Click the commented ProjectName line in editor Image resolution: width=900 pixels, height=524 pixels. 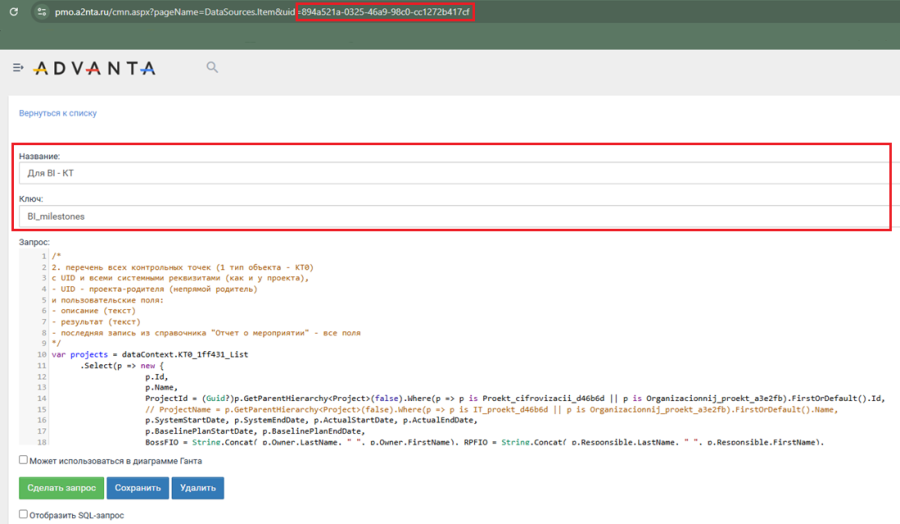[x=491, y=409]
